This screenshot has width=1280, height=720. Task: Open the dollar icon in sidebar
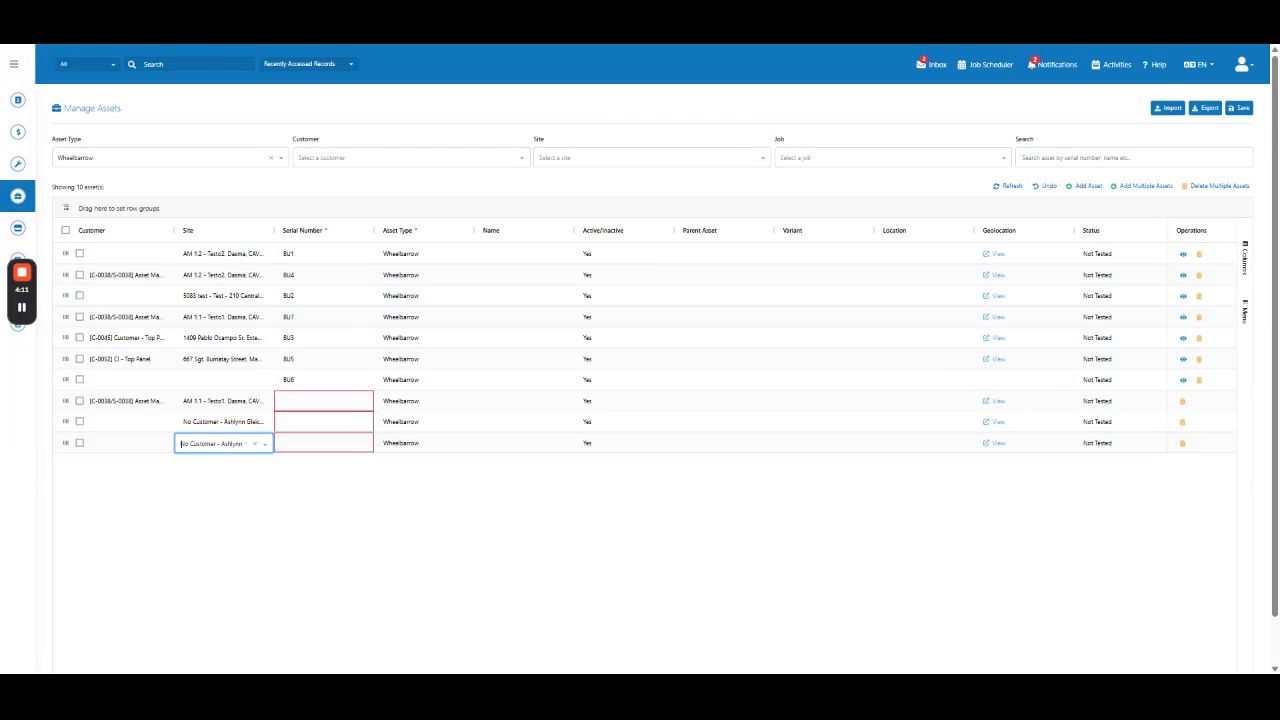(x=17, y=132)
